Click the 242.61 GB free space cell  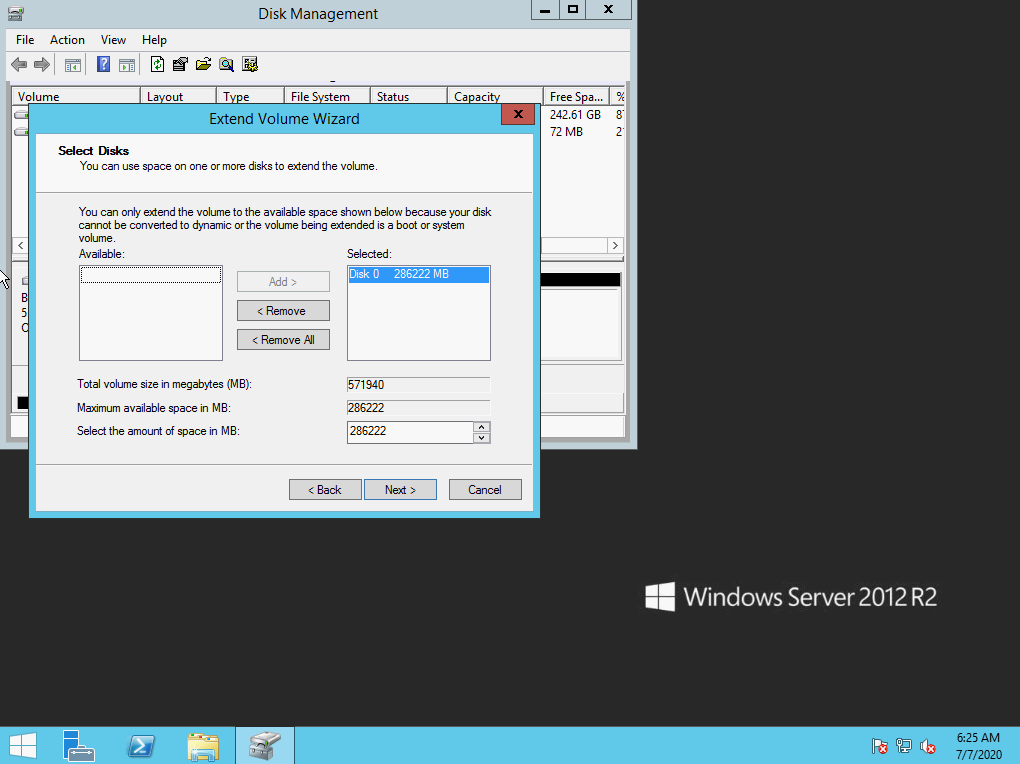(x=575, y=115)
